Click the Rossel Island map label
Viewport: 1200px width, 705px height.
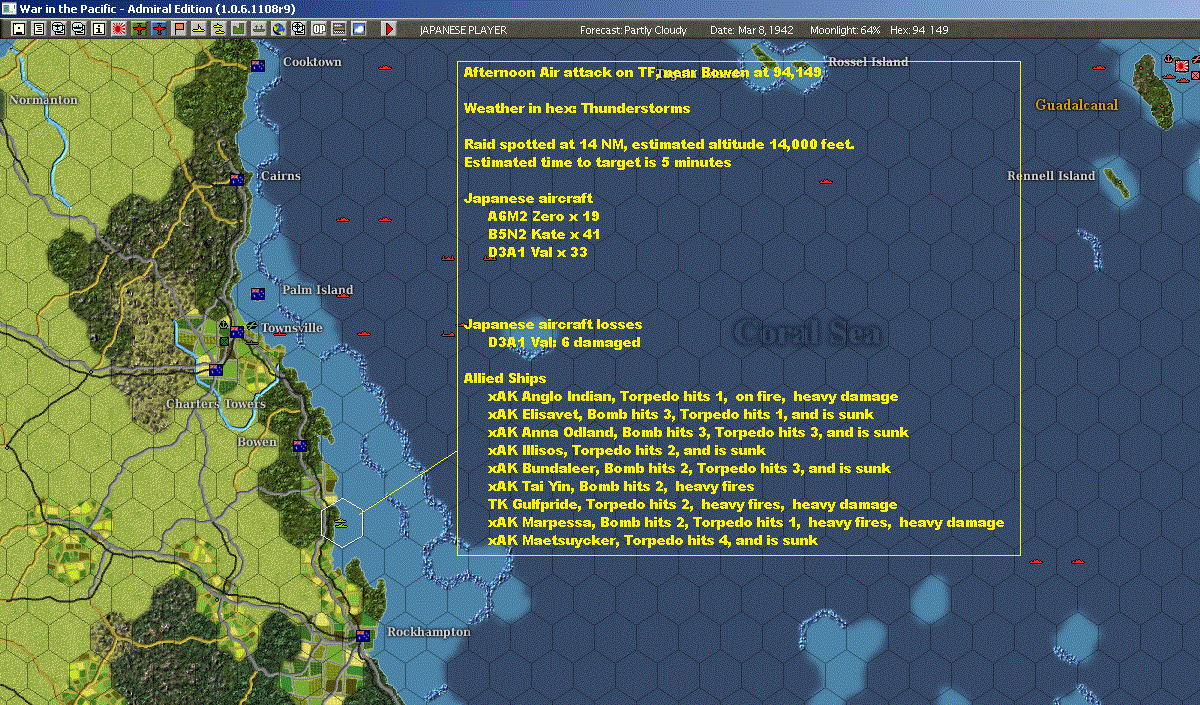point(868,62)
